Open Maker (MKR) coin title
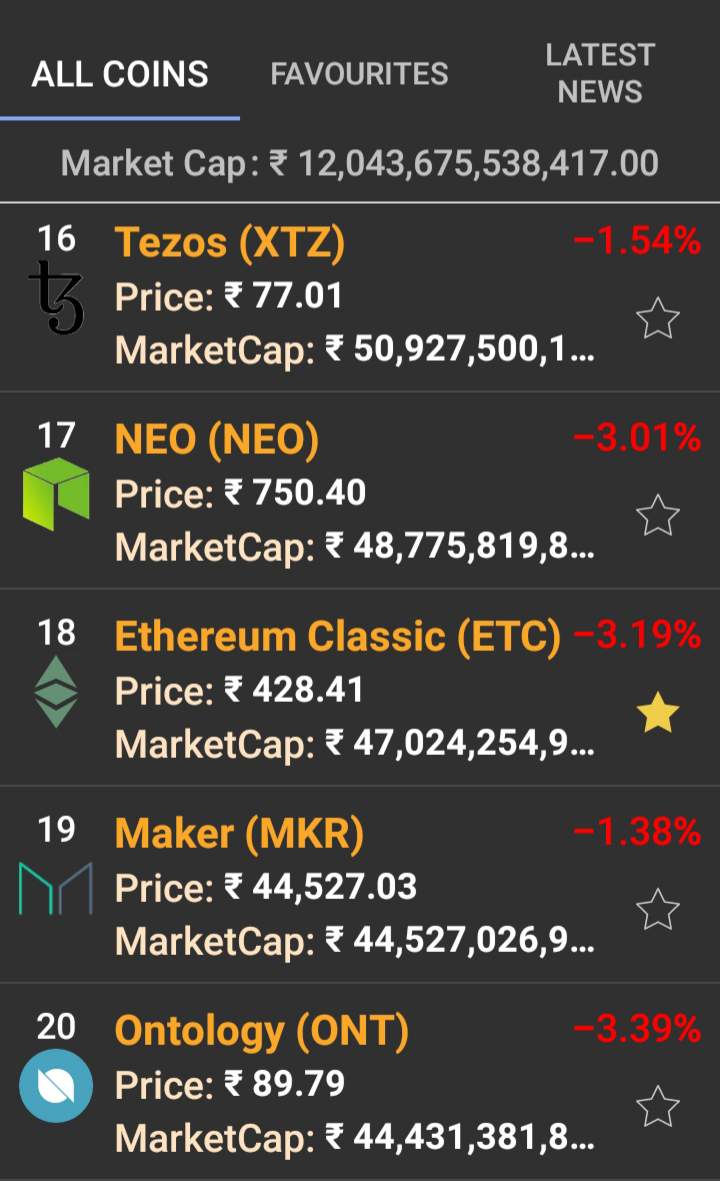 (239, 833)
